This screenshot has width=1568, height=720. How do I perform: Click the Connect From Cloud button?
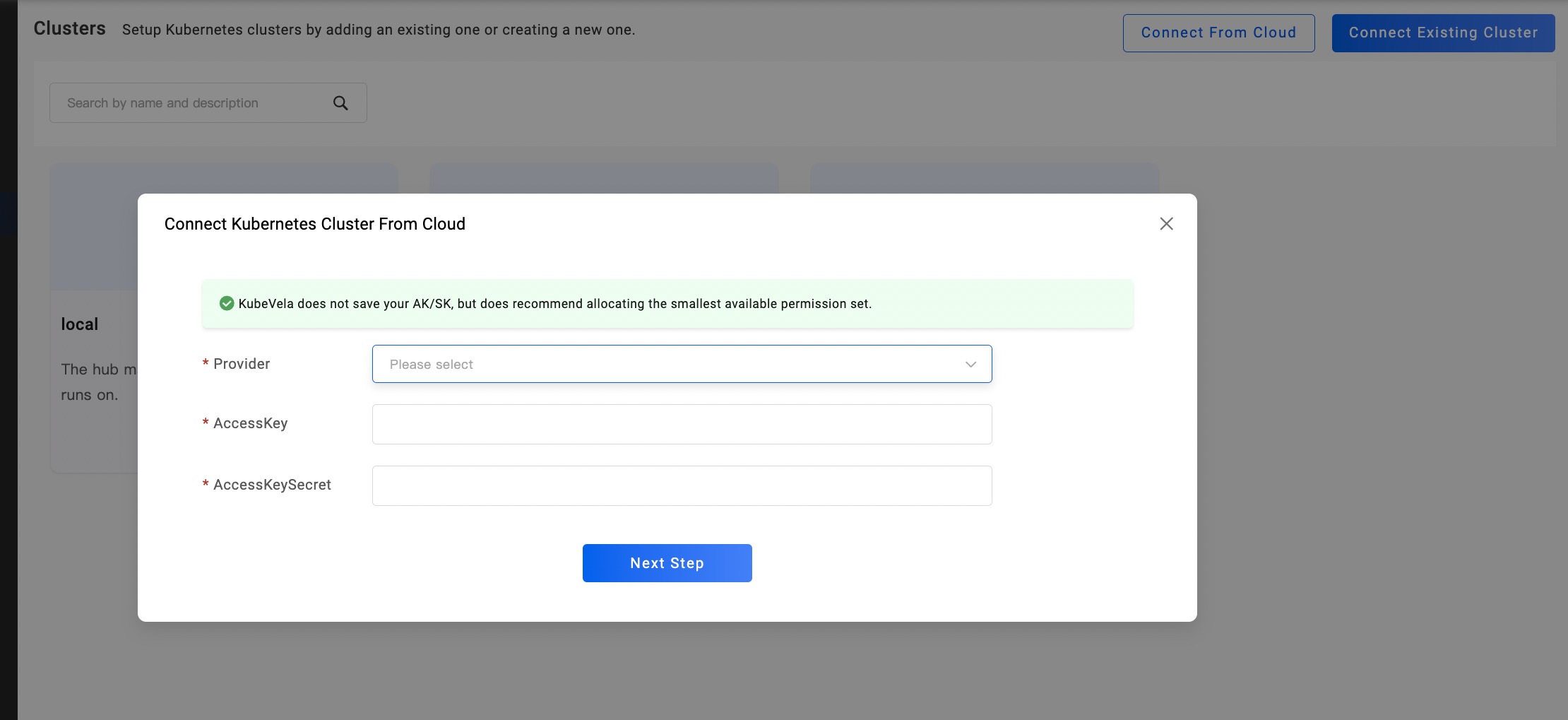tap(1218, 33)
